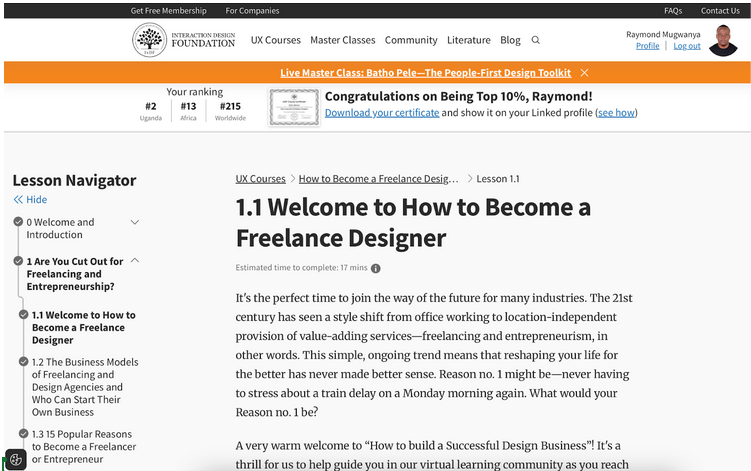Image resolution: width=751 pixels, height=471 pixels.
Task: Open the accessibility widget in bottom-left corner
Action: [15, 459]
